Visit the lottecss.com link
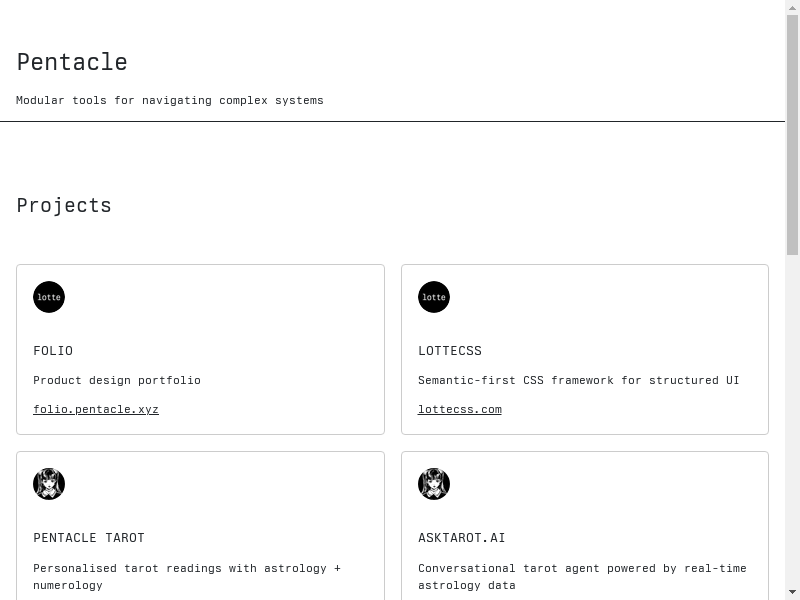The image size is (800, 600). (x=460, y=409)
